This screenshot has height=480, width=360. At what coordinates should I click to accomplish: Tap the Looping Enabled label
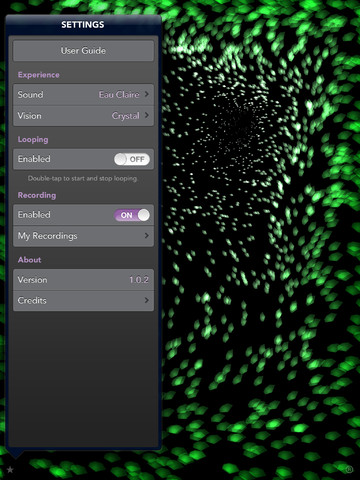pos(34,159)
